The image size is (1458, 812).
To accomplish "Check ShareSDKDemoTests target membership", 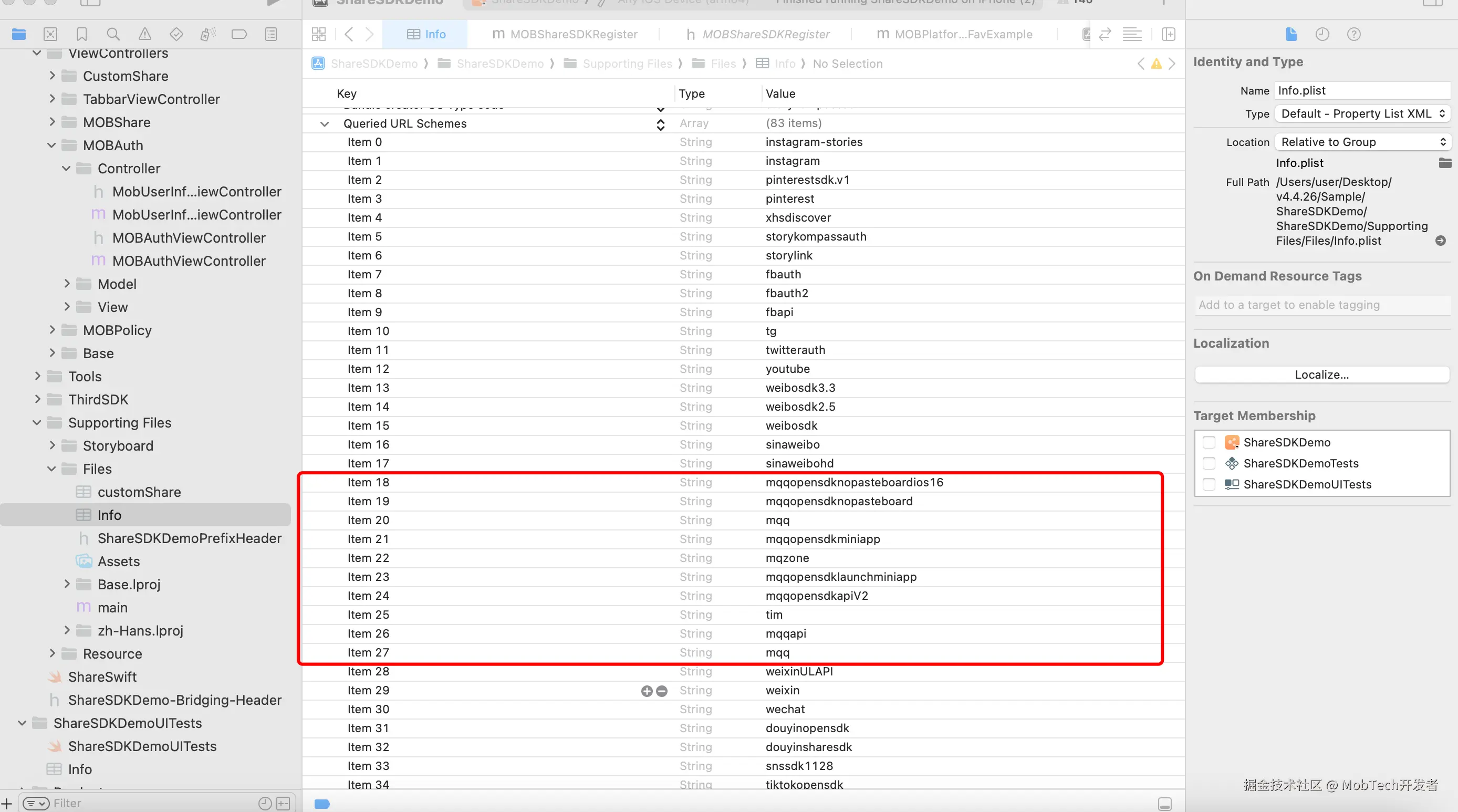I will click(1209, 463).
